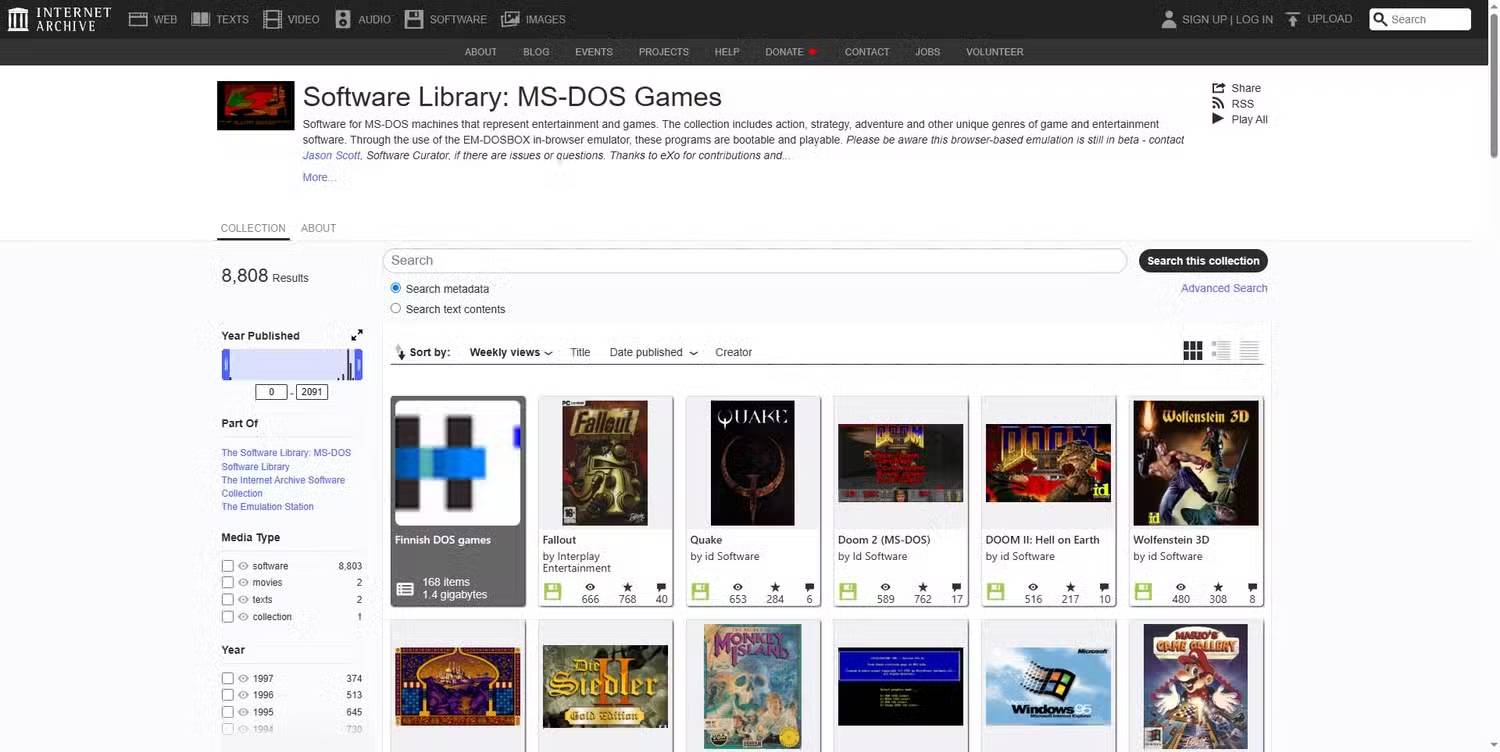The width and height of the screenshot is (1500, 752).
Task: Click the collection search input field
Action: click(755, 261)
